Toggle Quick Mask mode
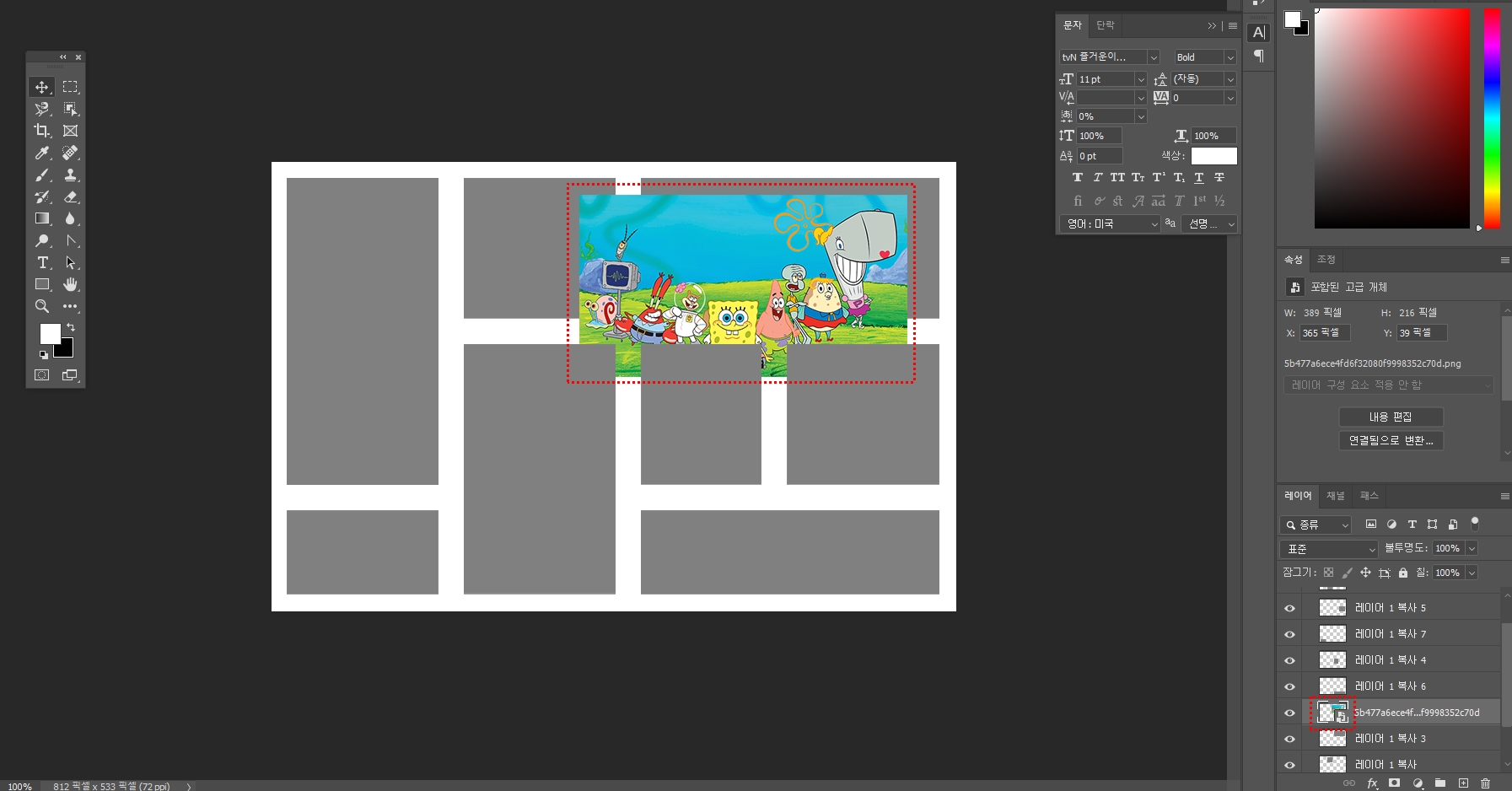 (41, 374)
